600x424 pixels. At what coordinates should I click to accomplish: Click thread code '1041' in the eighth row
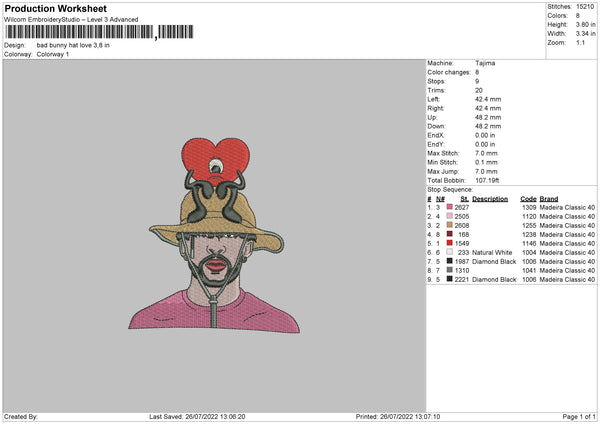click(x=529, y=271)
